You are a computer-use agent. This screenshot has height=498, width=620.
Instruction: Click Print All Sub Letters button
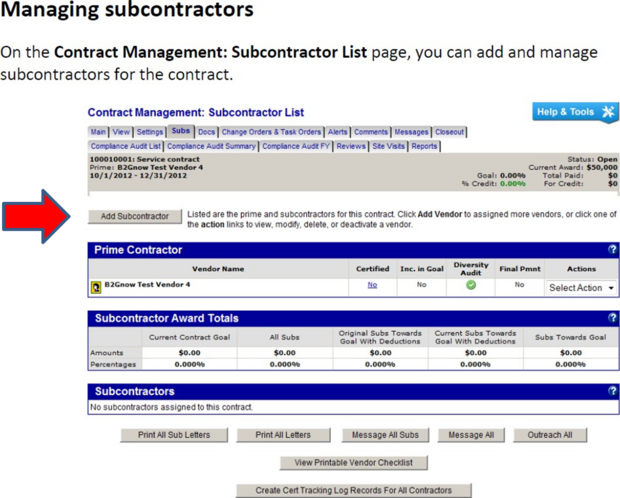pyautogui.click(x=174, y=435)
